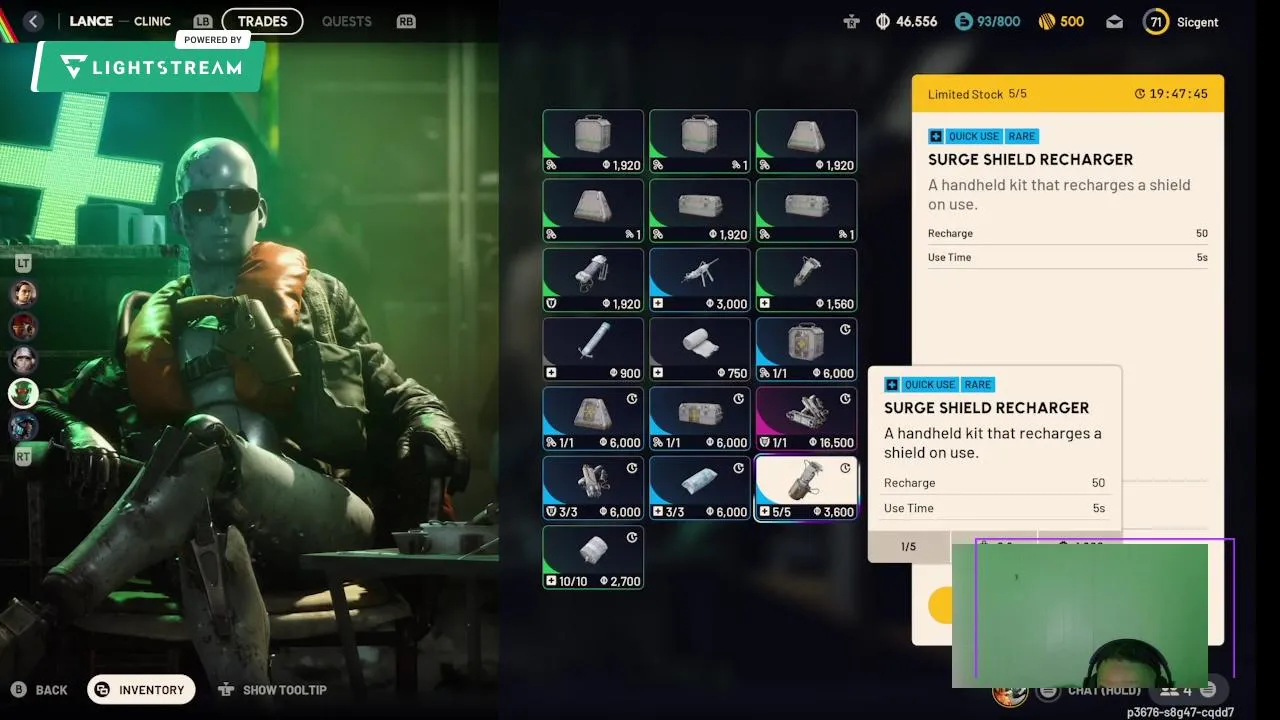This screenshot has width=1280, height=720.
Task: Click the 46,556 credits currency icon
Action: point(883,21)
